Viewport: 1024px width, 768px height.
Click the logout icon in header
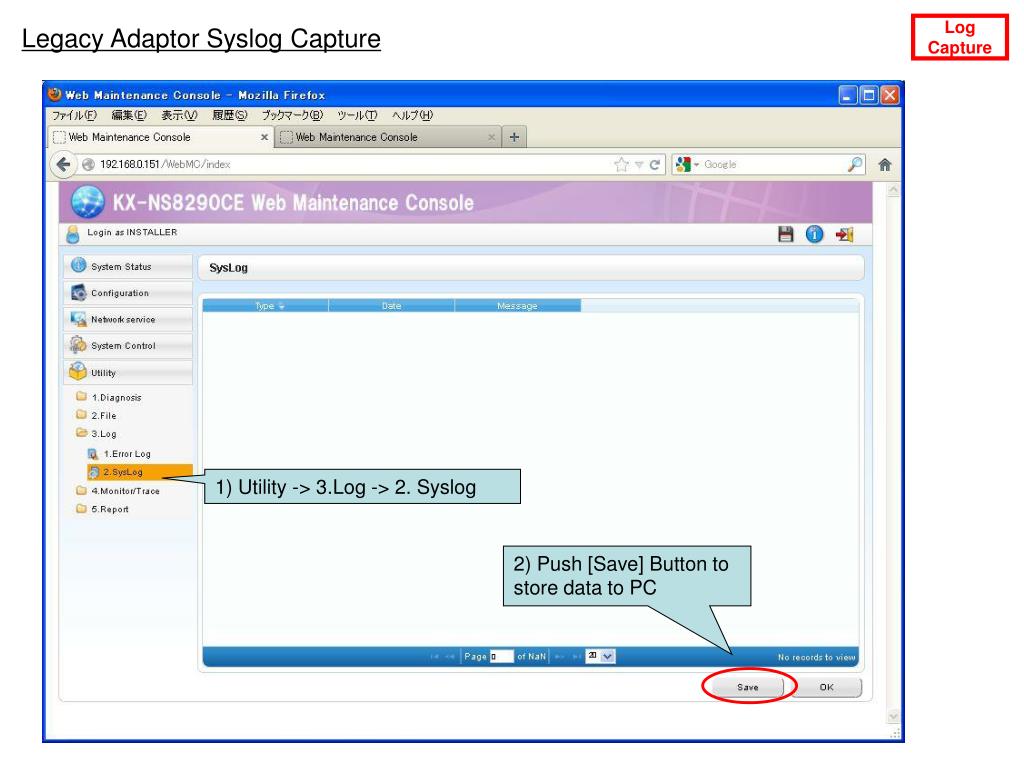click(844, 234)
